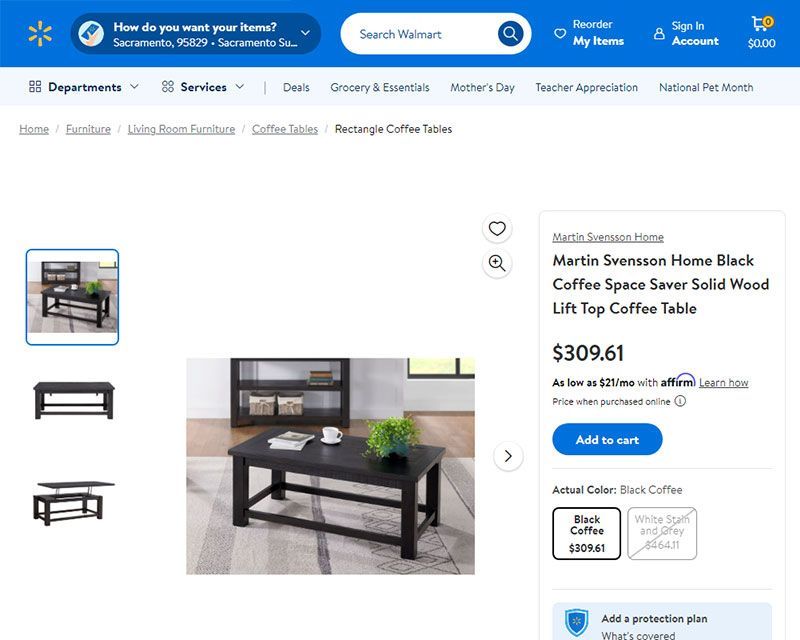Click the Sign In Account icon

(659, 34)
